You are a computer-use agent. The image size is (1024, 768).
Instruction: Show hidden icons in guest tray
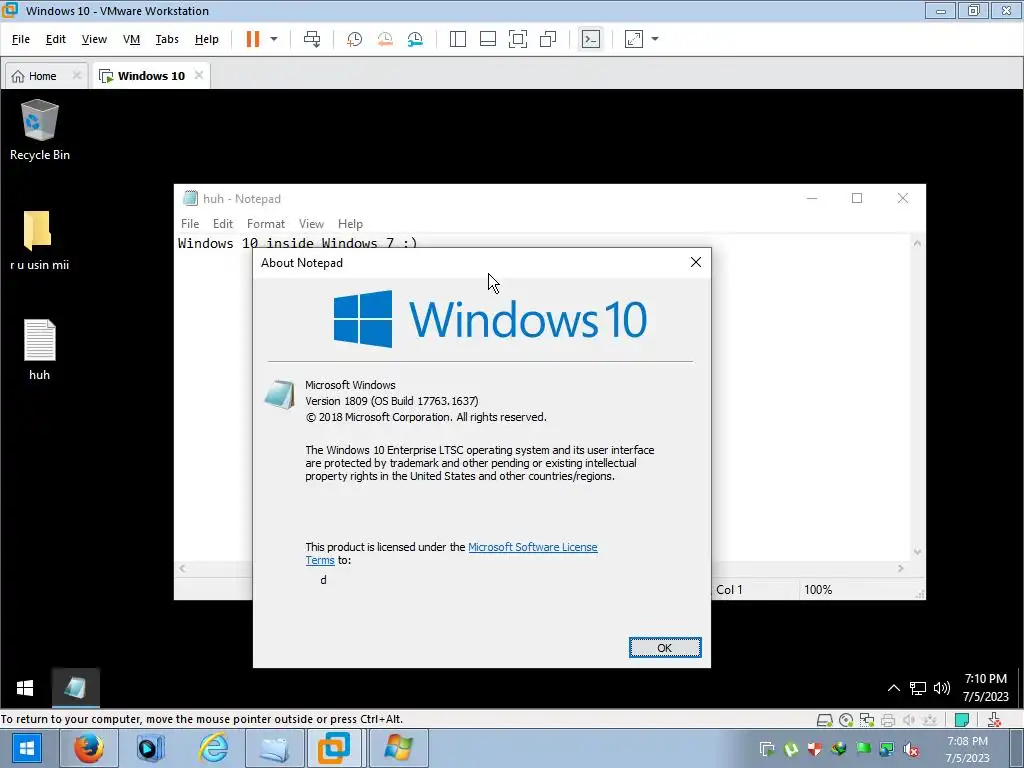[x=894, y=688]
